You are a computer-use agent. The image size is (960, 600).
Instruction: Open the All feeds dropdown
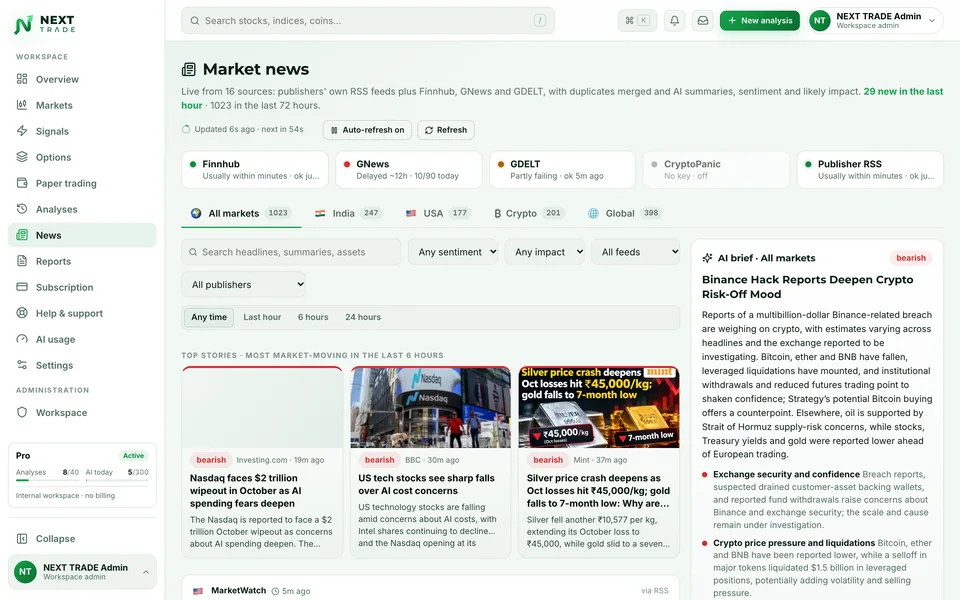click(x=636, y=252)
